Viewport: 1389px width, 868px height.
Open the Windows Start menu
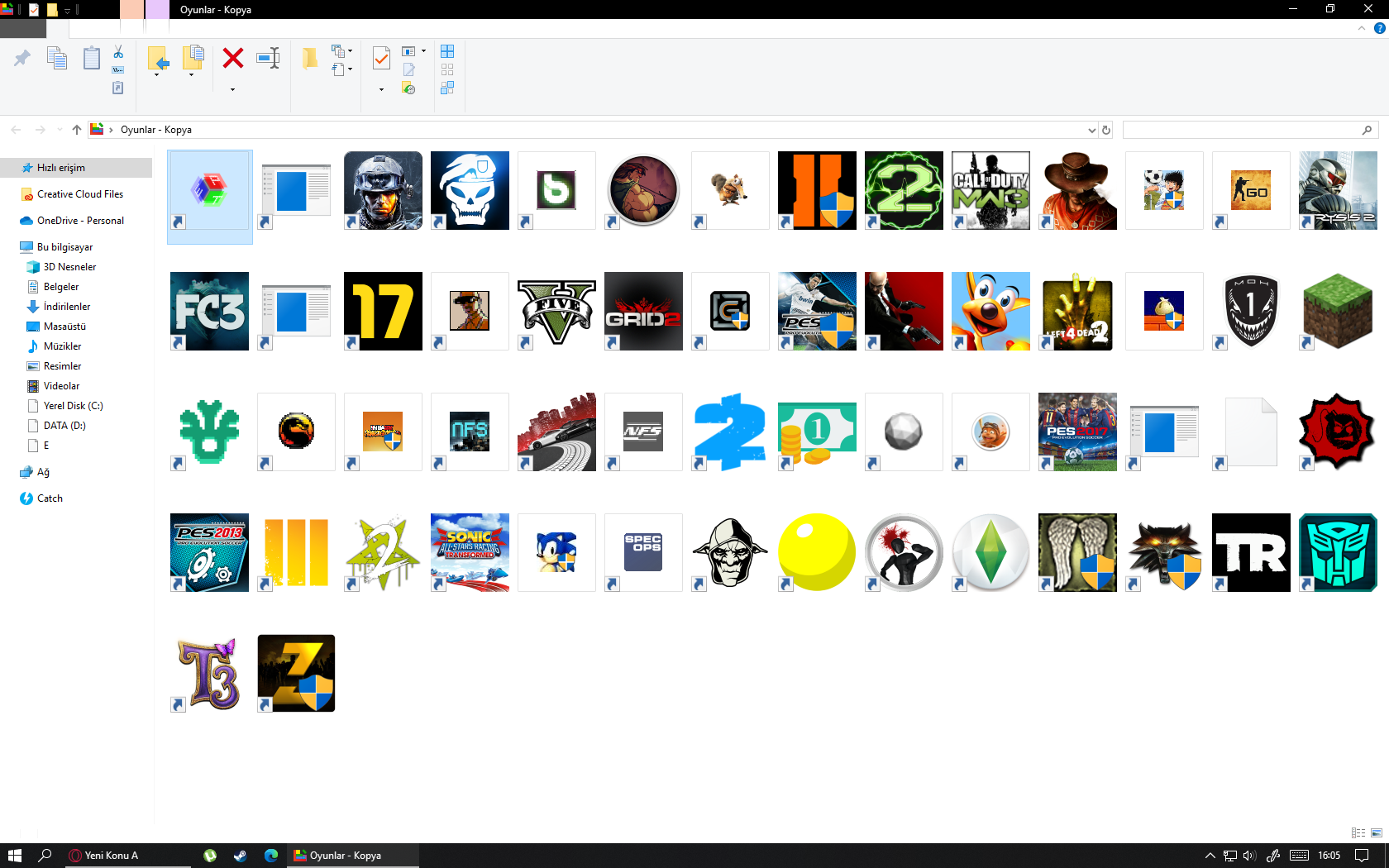(14, 856)
